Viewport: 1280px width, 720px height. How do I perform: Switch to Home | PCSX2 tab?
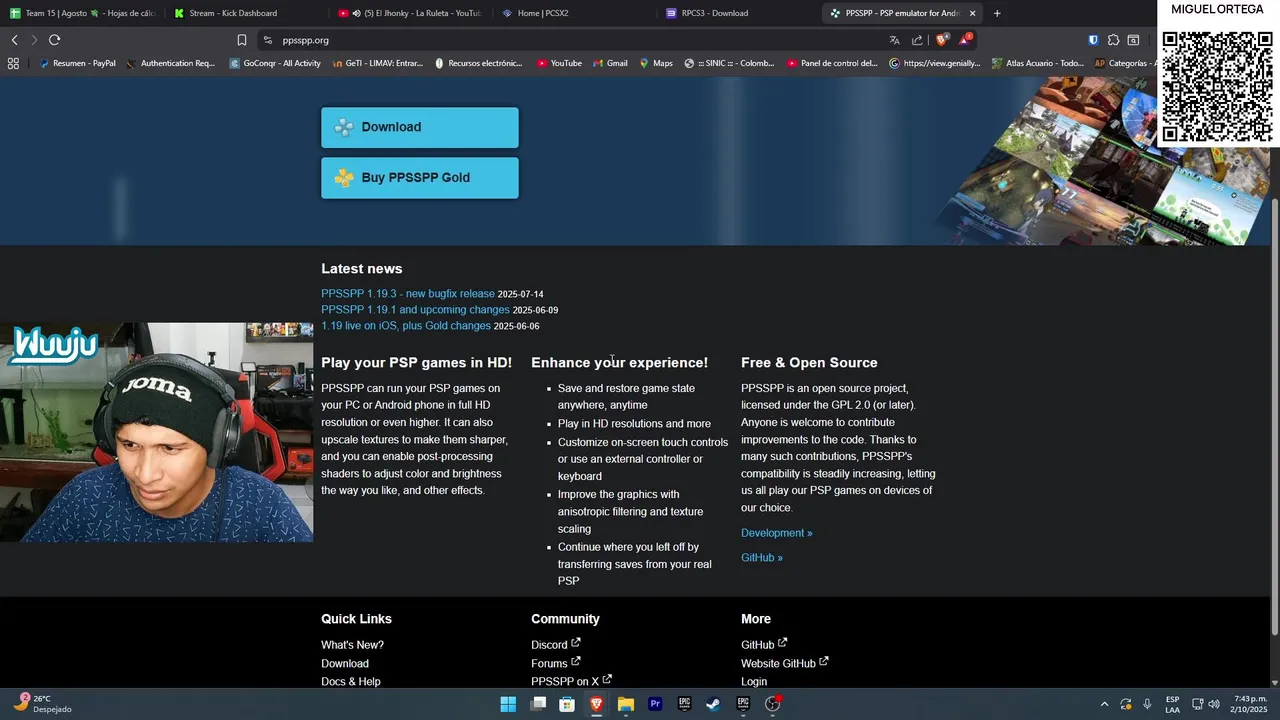(574, 13)
